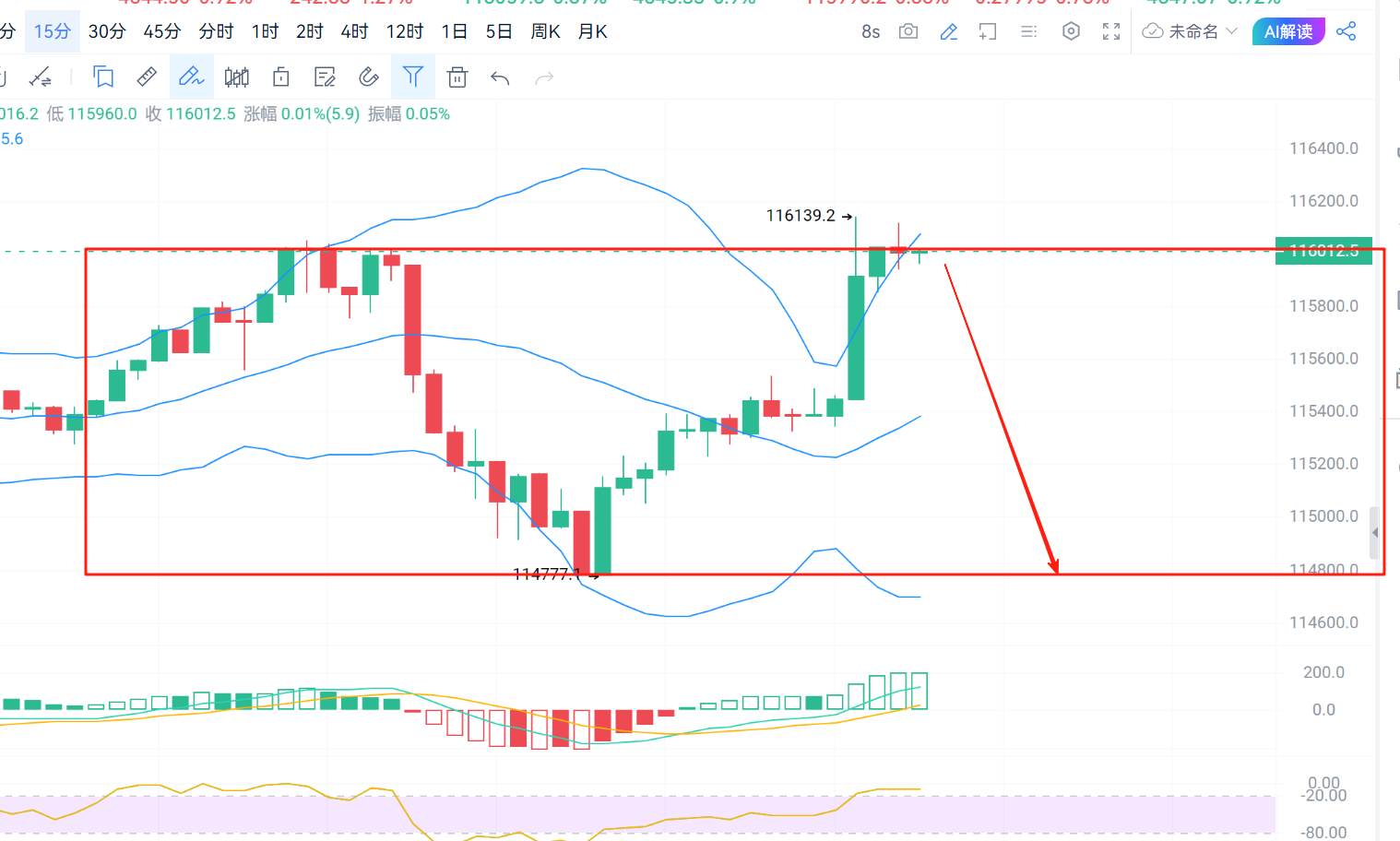Viewport: 1400px width, 841px height.
Task: Switch to the 4时 timeframe
Action: coord(354,31)
